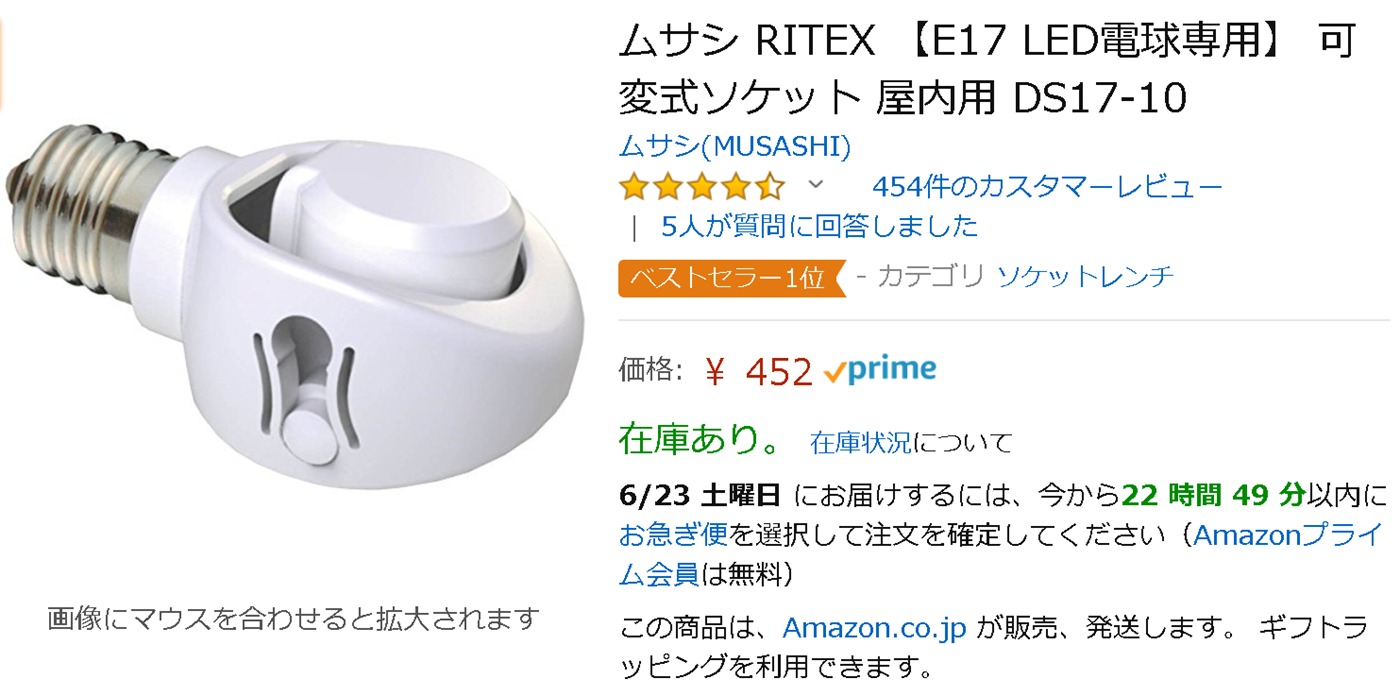Screen dimensions: 1400x696
Task: Open the ムサシ(MUSASHI) brand link
Action: tap(735, 147)
